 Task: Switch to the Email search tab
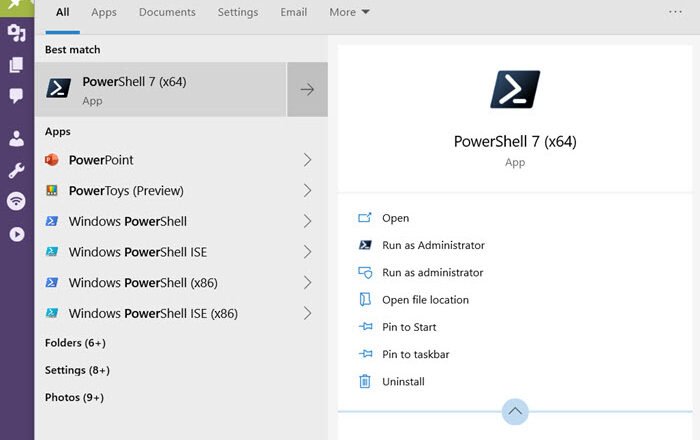pos(293,12)
